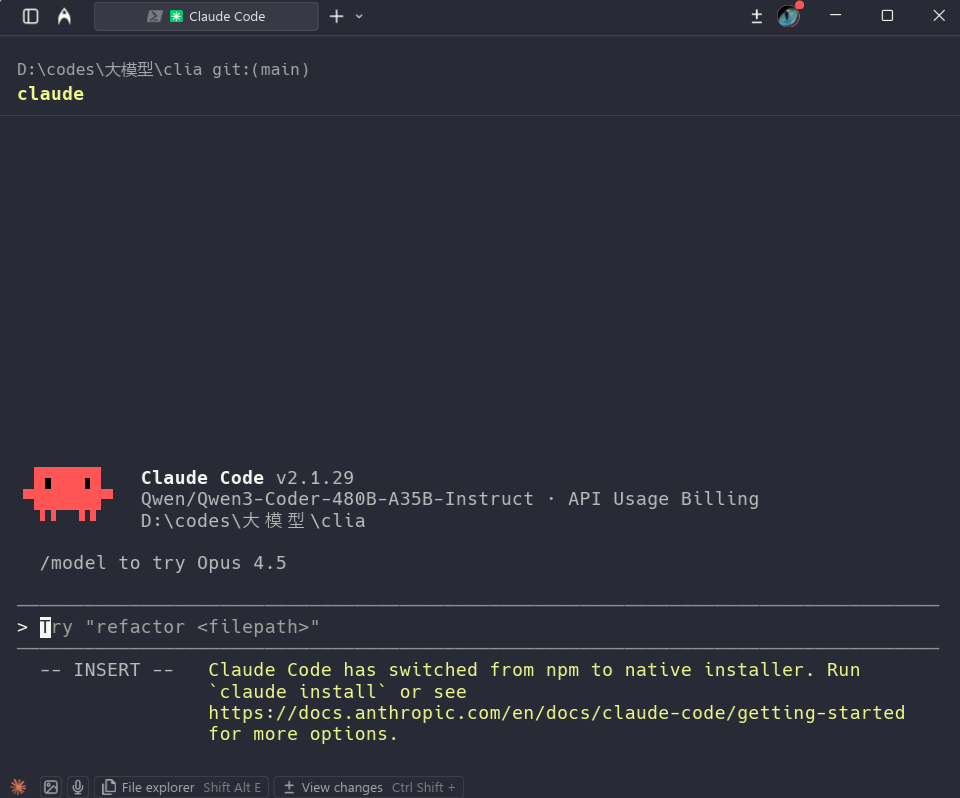Click the plus-minus diff icon near the avatar
Viewport: 960px width, 798px height.
coord(757,16)
